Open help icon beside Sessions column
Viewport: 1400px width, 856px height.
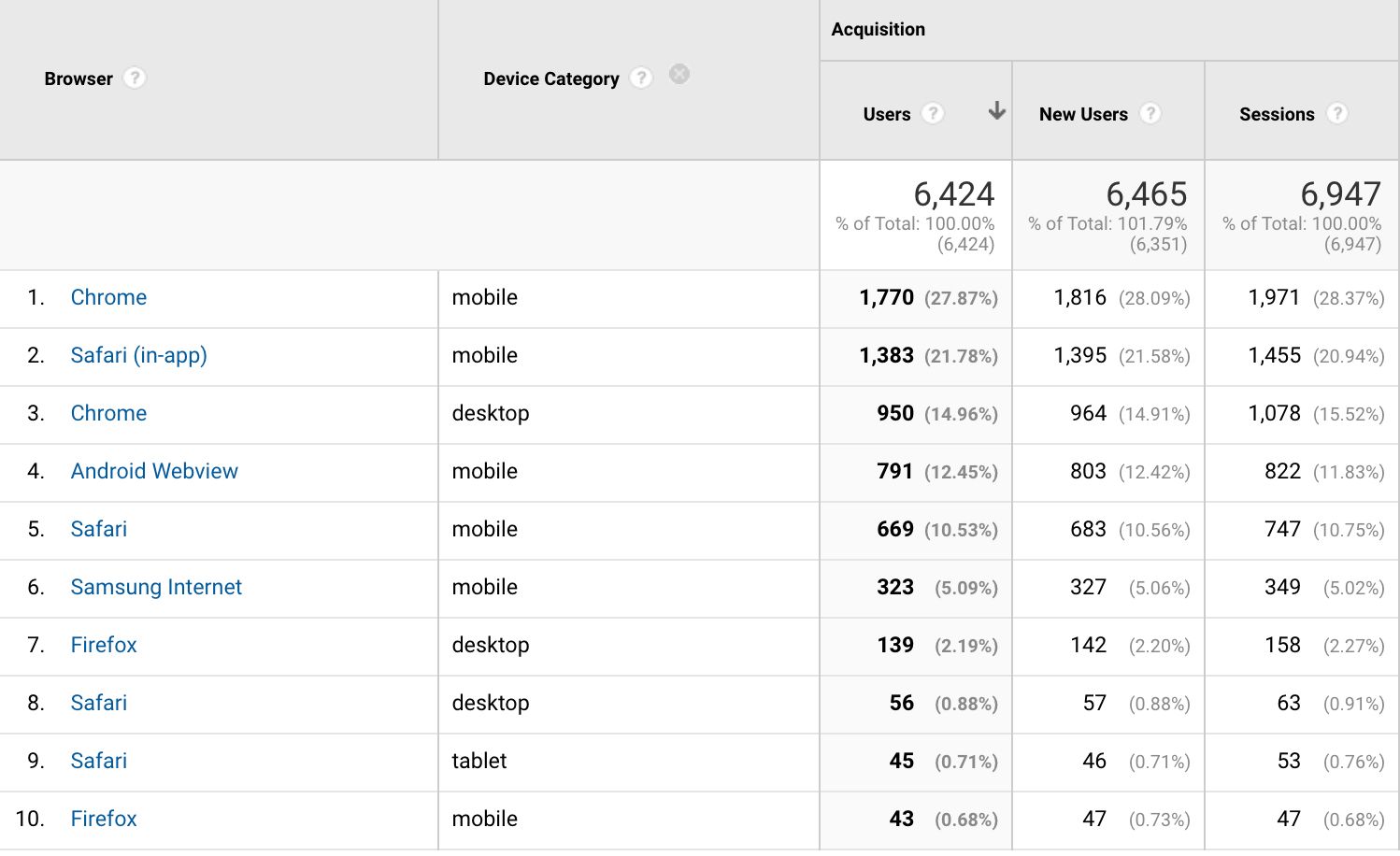pos(1337,113)
